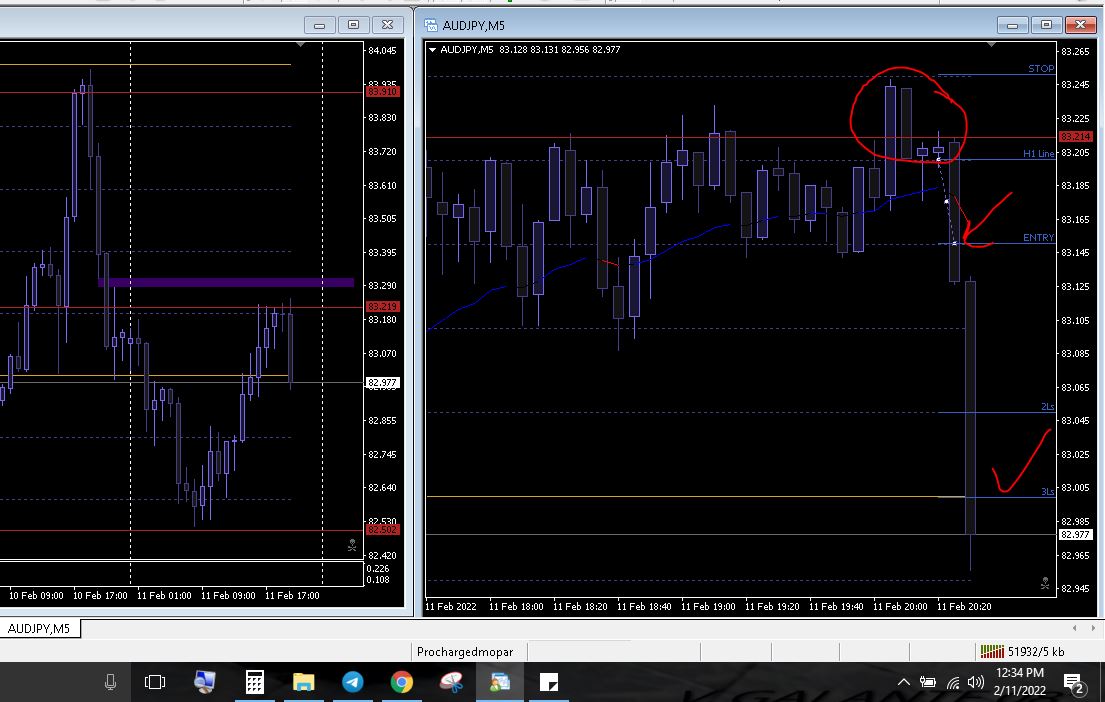This screenshot has width=1105, height=702.
Task: Open the Action Center notifications icon
Action: (1073, 682)
